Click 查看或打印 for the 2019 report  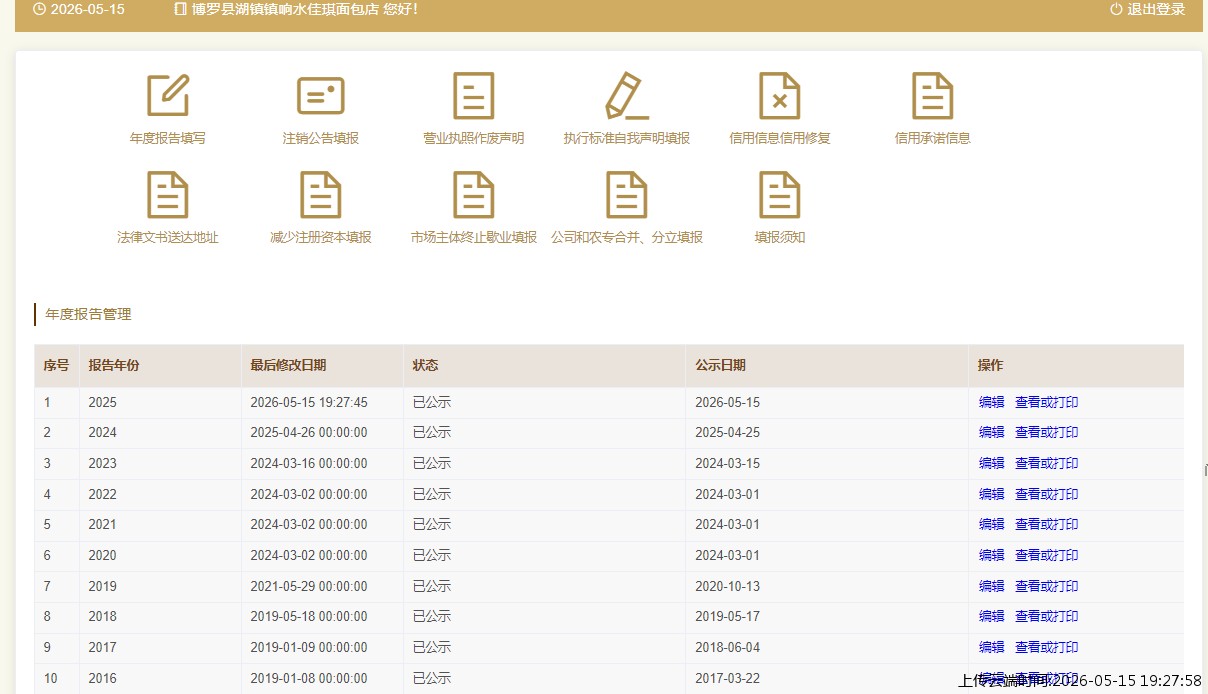click(x=1047, y=586)
